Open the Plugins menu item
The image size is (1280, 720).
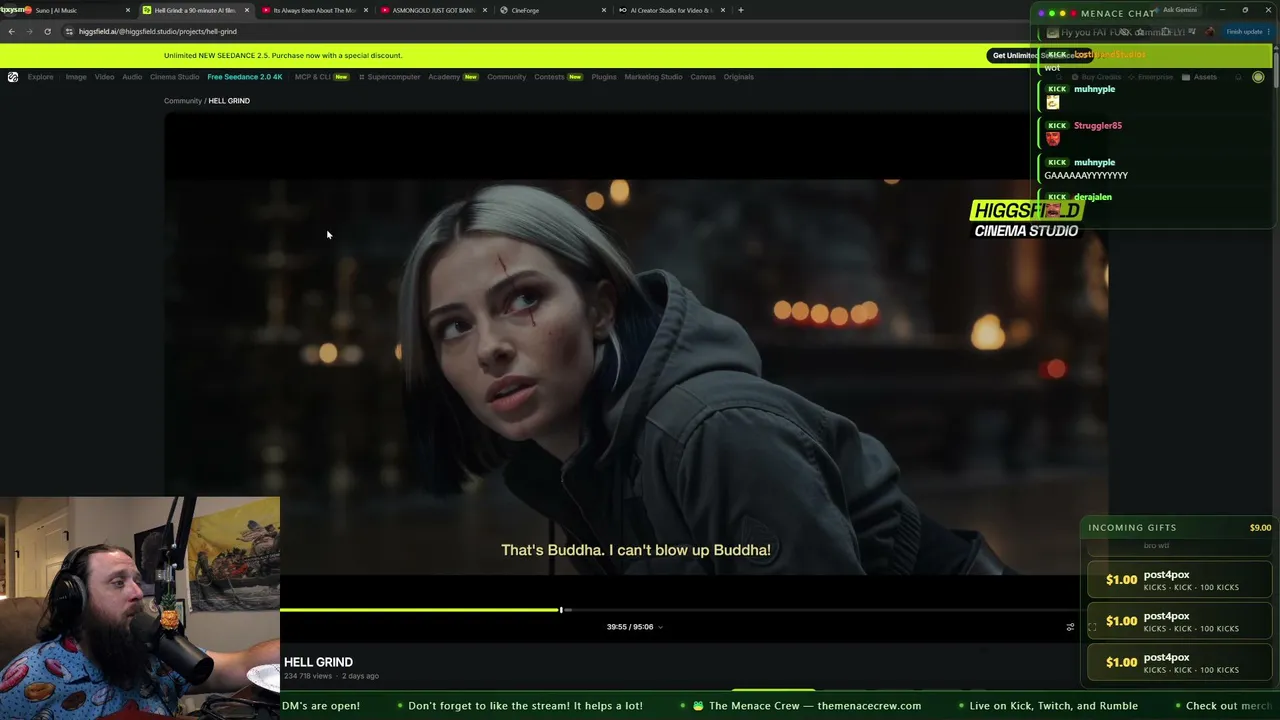[604, 77]
